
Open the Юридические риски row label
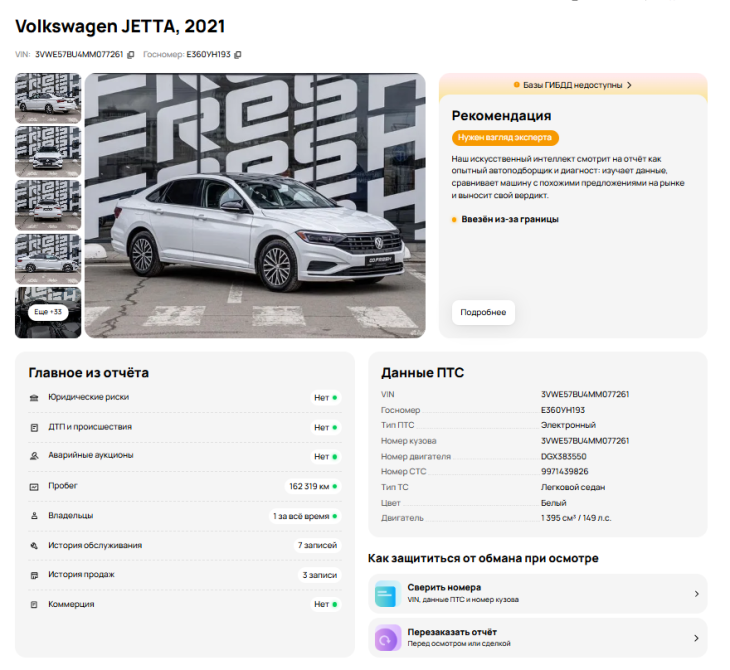[88, 397]
